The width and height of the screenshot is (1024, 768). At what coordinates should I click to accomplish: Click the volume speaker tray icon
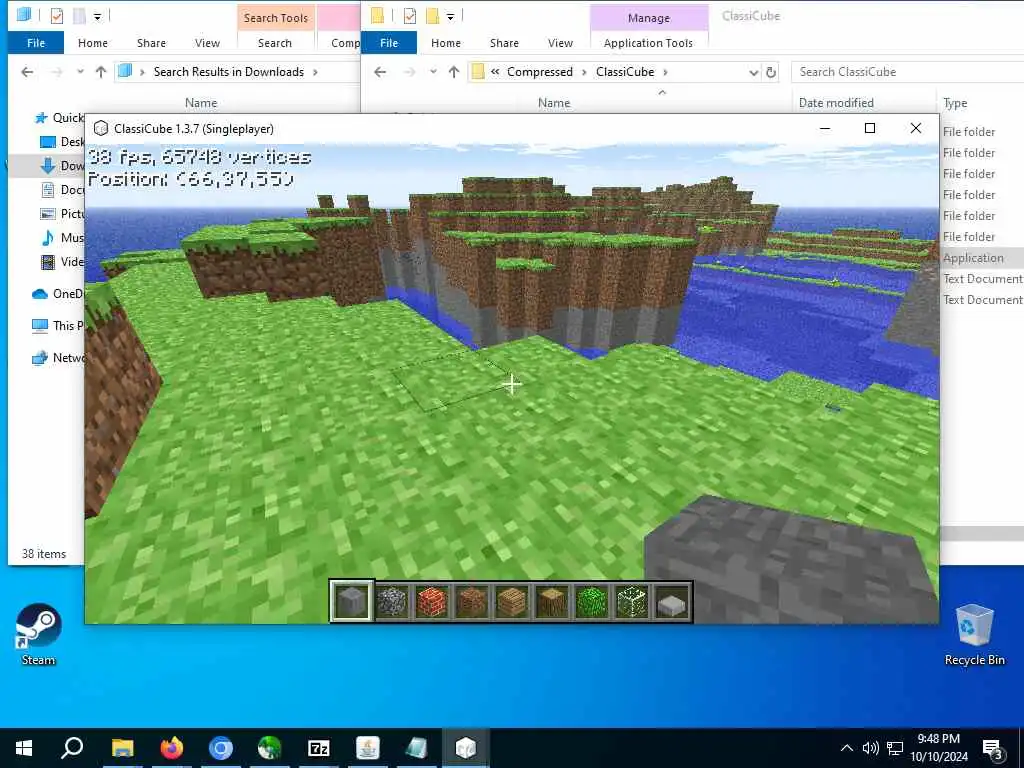[x=870, y=748]
